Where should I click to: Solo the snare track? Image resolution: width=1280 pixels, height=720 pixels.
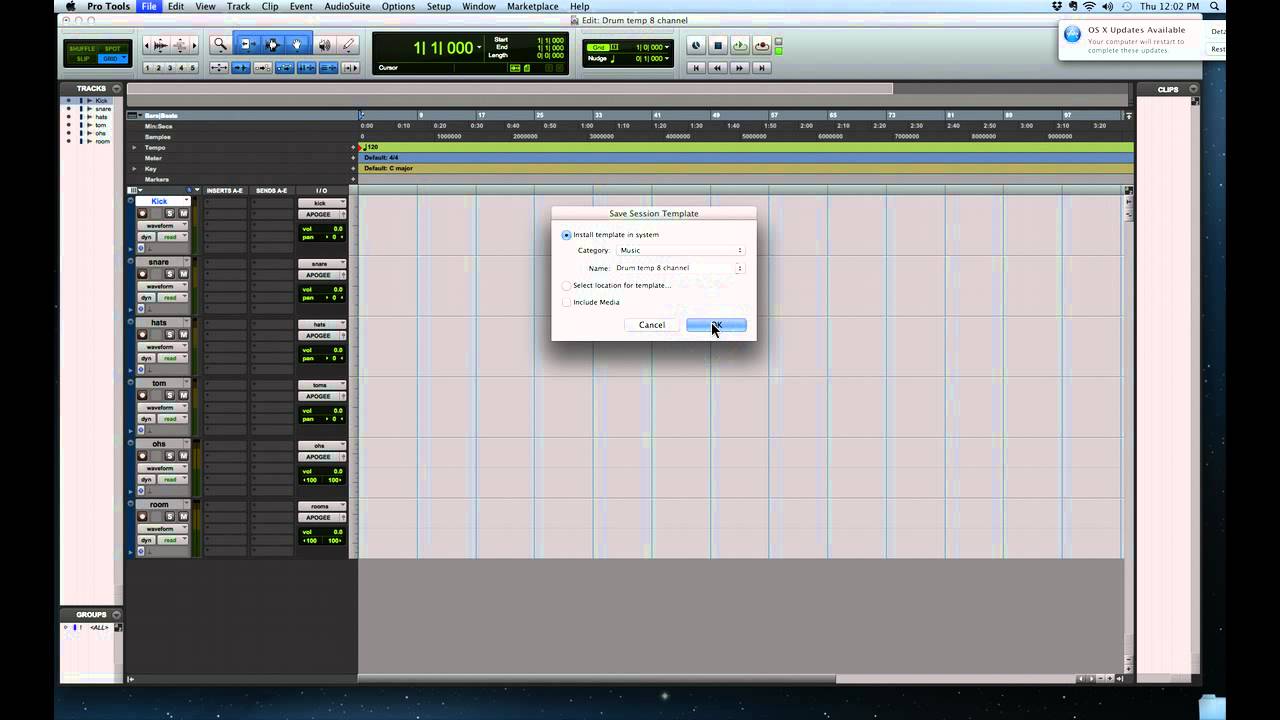(x=169, y=274)
